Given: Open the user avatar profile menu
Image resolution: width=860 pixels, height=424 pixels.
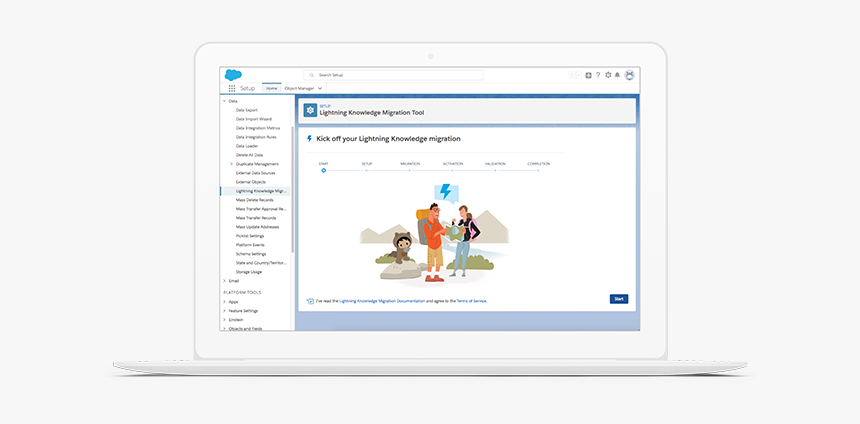Looking at the screenshot, I should coord(629,75).
